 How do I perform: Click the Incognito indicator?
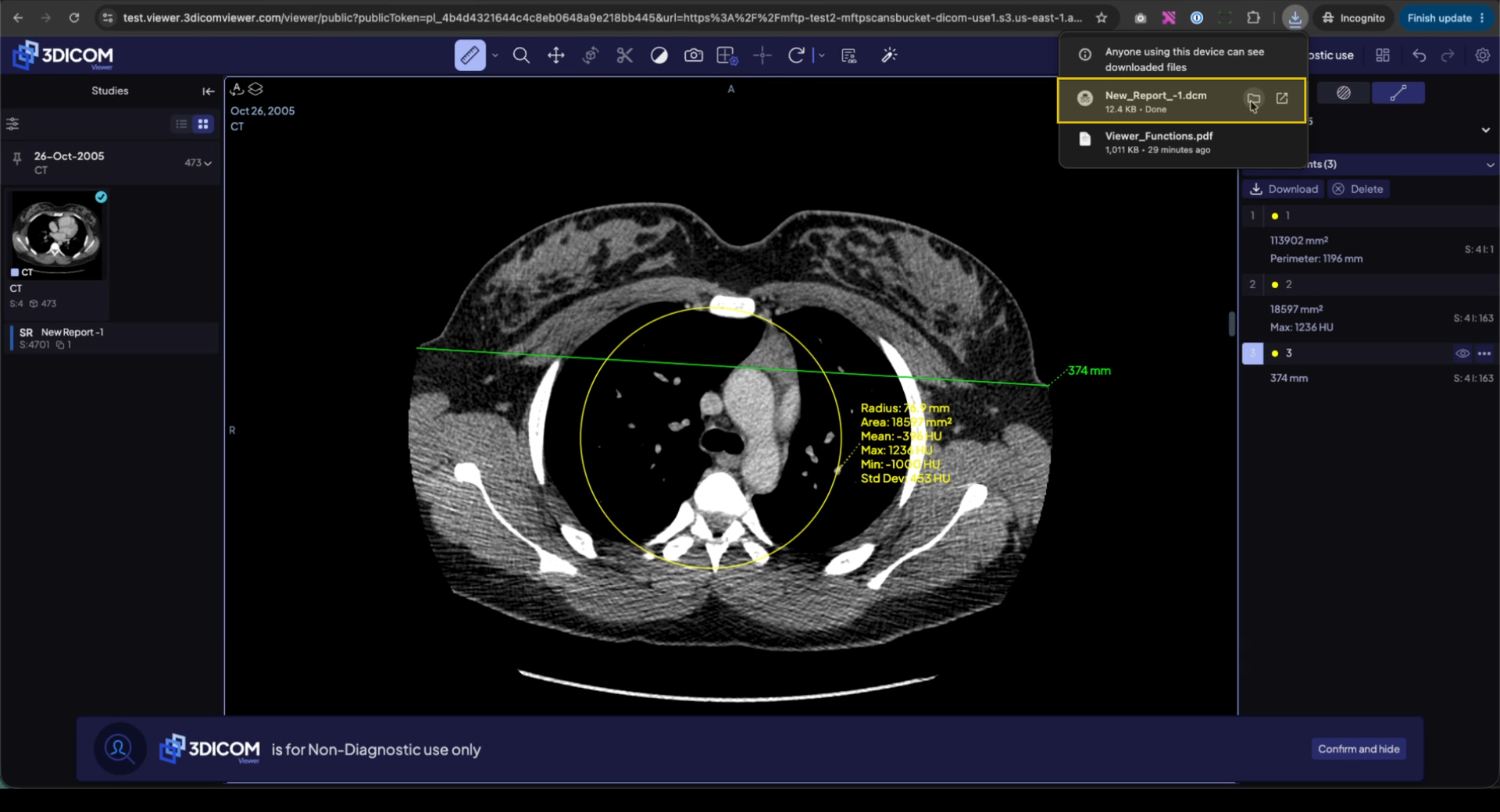pos(1353,18)
